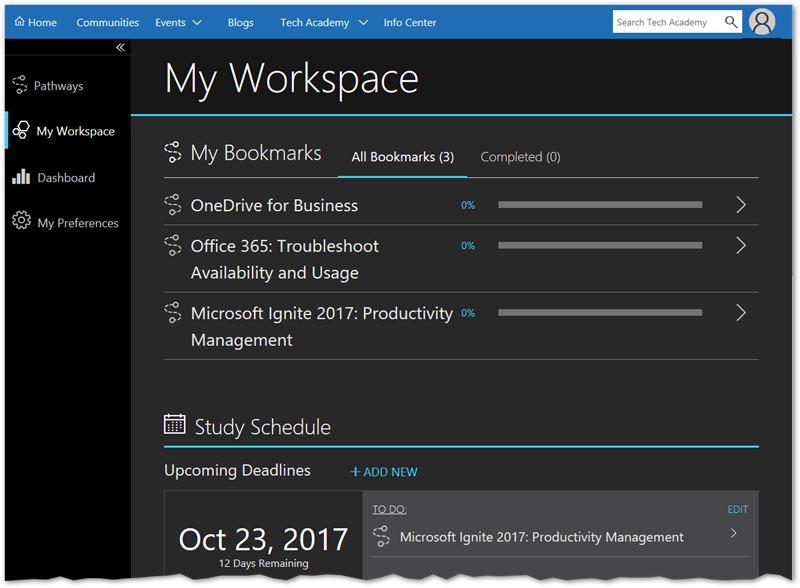
Task: Click the pathway icon in the to-do item
Action: pyautogui.click(x=381, y=537)
